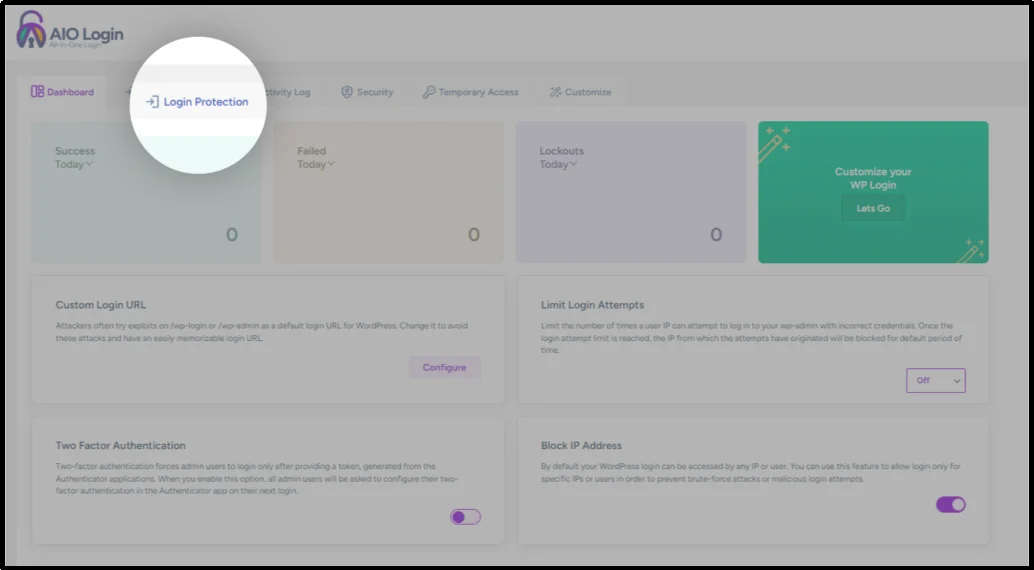Click Configure under Custom Login URL
1034x570 pixels.
coord(444,367)
